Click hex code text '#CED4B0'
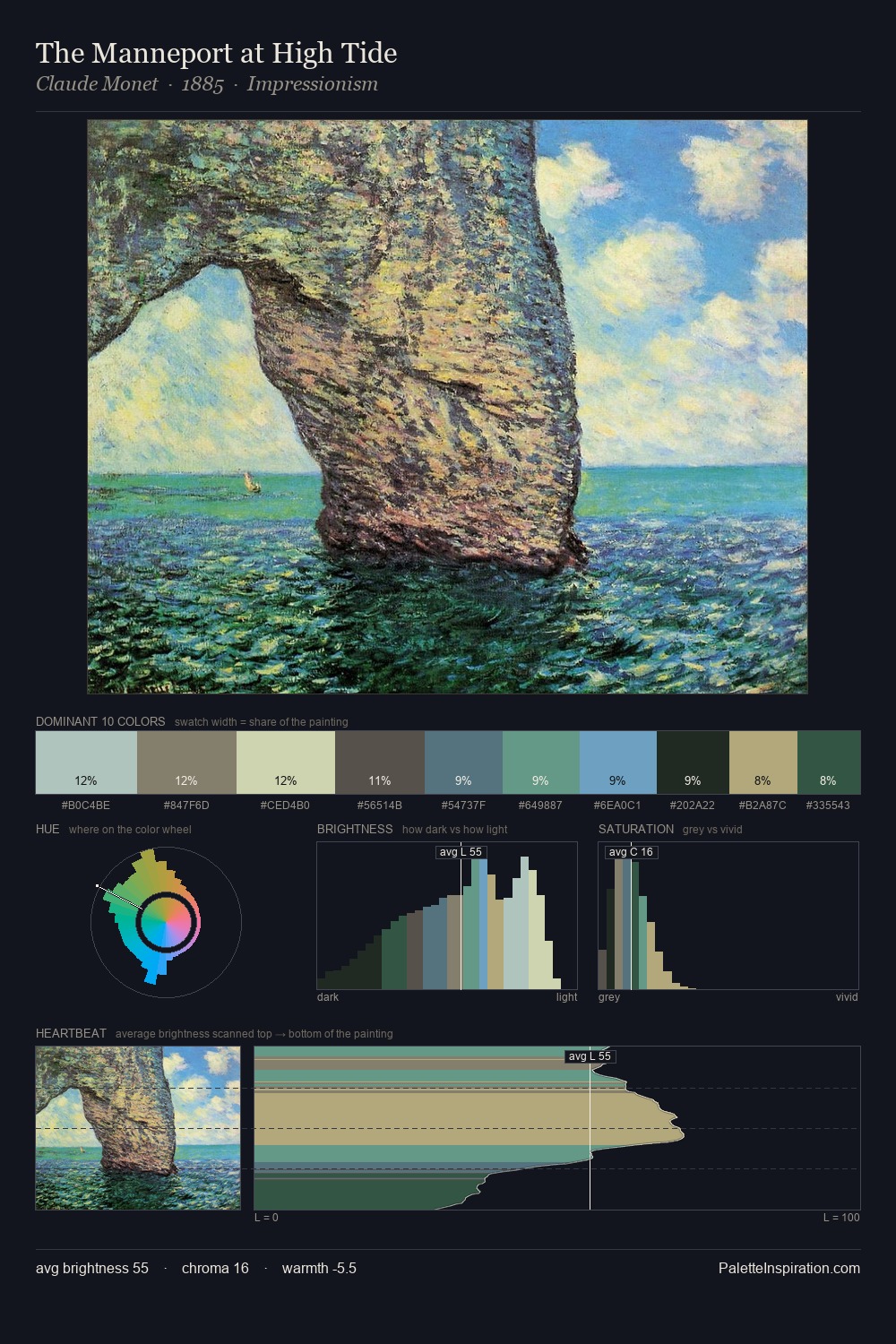This screenshot has width=896, height=1344. point(285,806)
